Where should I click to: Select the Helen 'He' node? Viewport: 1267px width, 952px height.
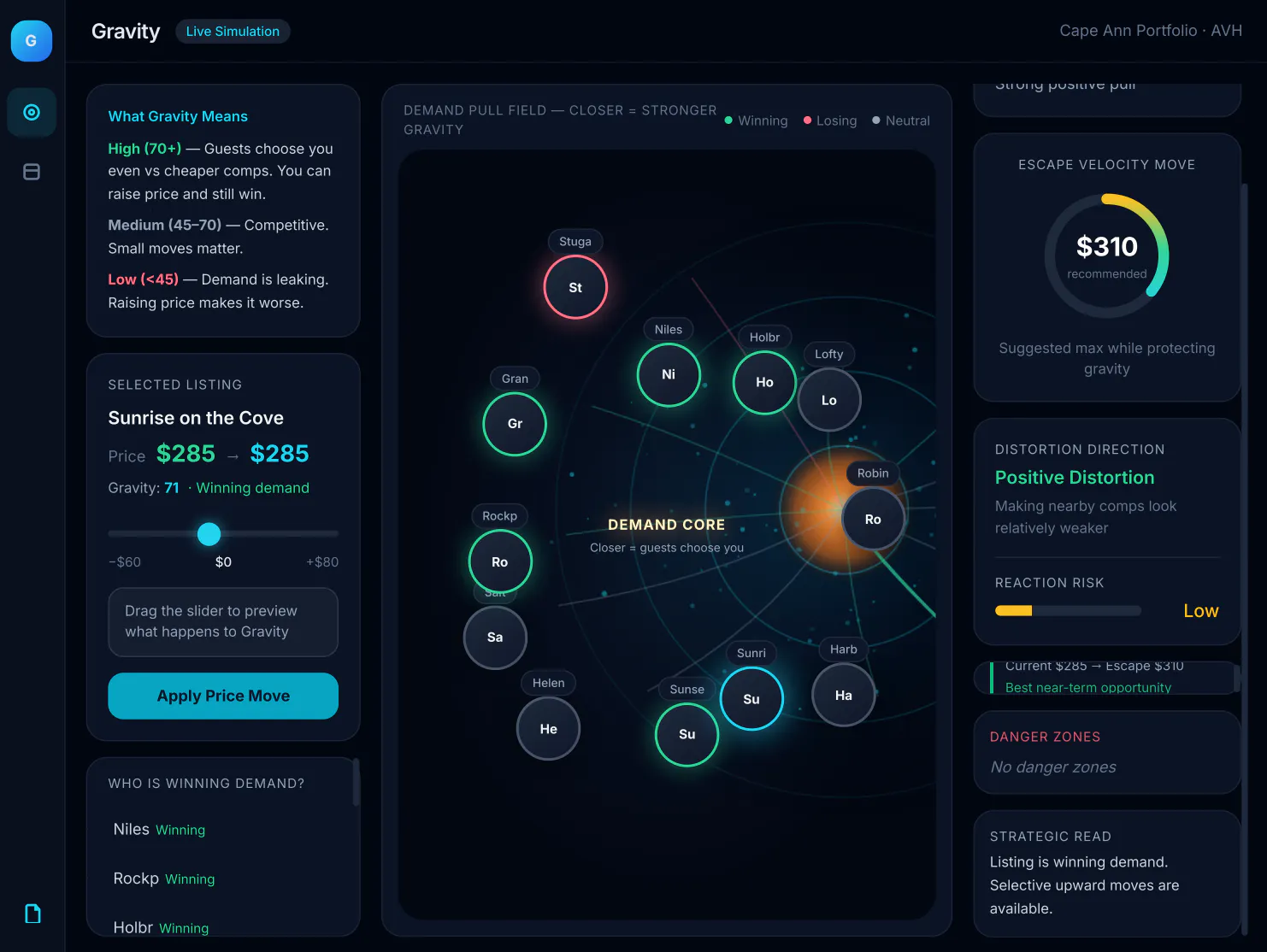click(549, 729)
